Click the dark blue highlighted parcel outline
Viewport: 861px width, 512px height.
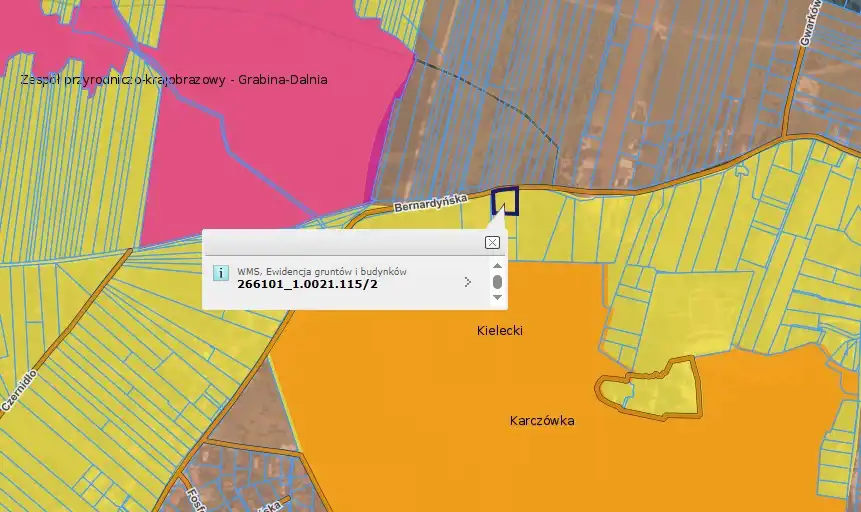pyautogui.click(x=505, y=201)
